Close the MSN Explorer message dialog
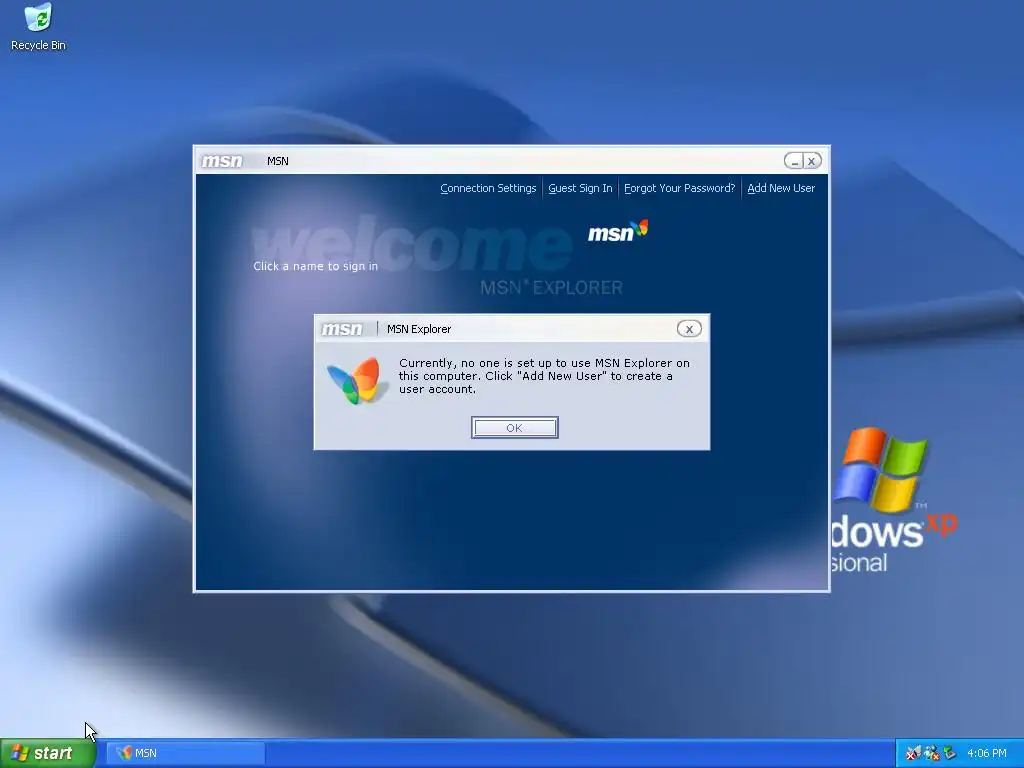1024x768 pixels. (x=689, y=329)
